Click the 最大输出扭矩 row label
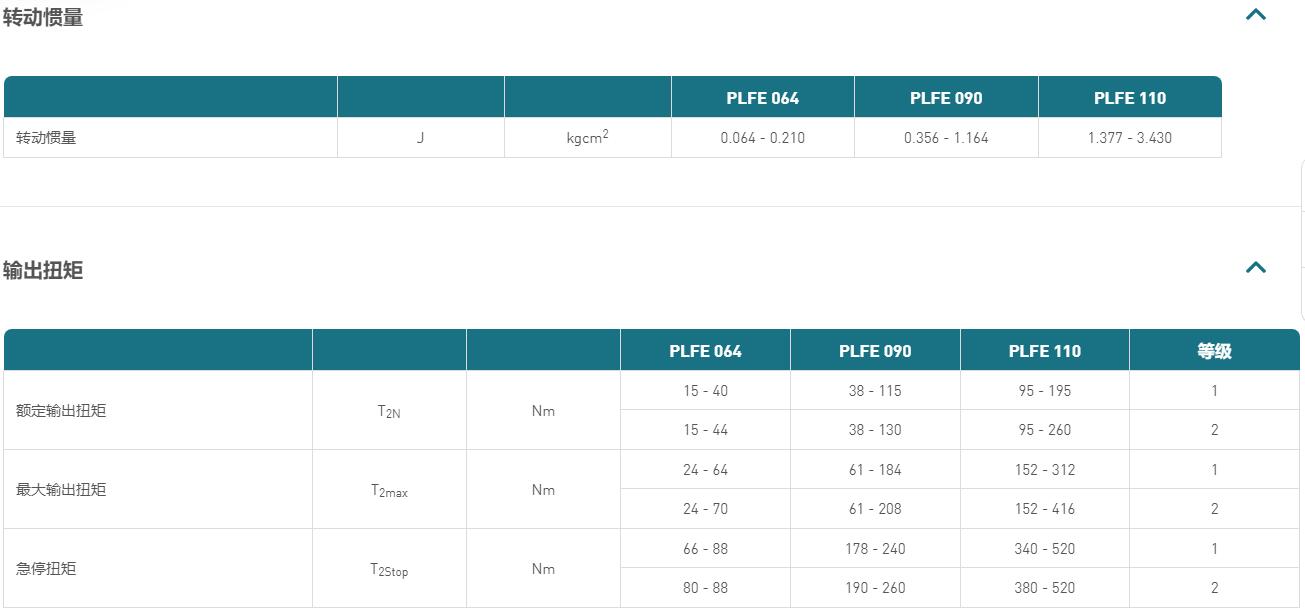Viewport: 1305px width, 614px height. [61, 489]
